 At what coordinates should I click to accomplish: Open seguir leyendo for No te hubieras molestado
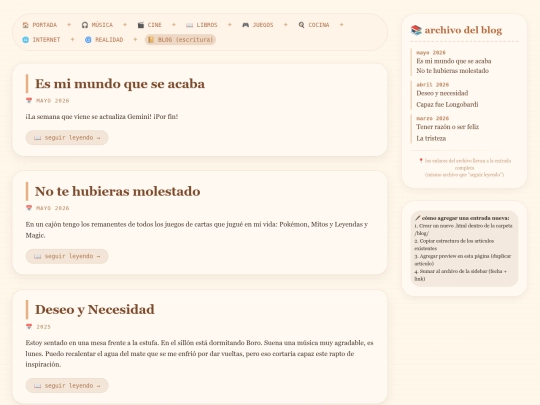point(67,256)
